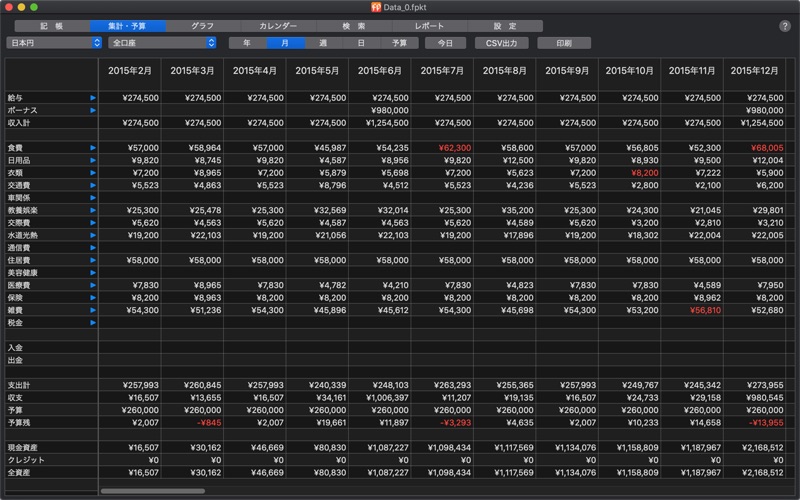Select the 日 period segment
This screenshot has width=800, height=500.
tap(361, 43)
